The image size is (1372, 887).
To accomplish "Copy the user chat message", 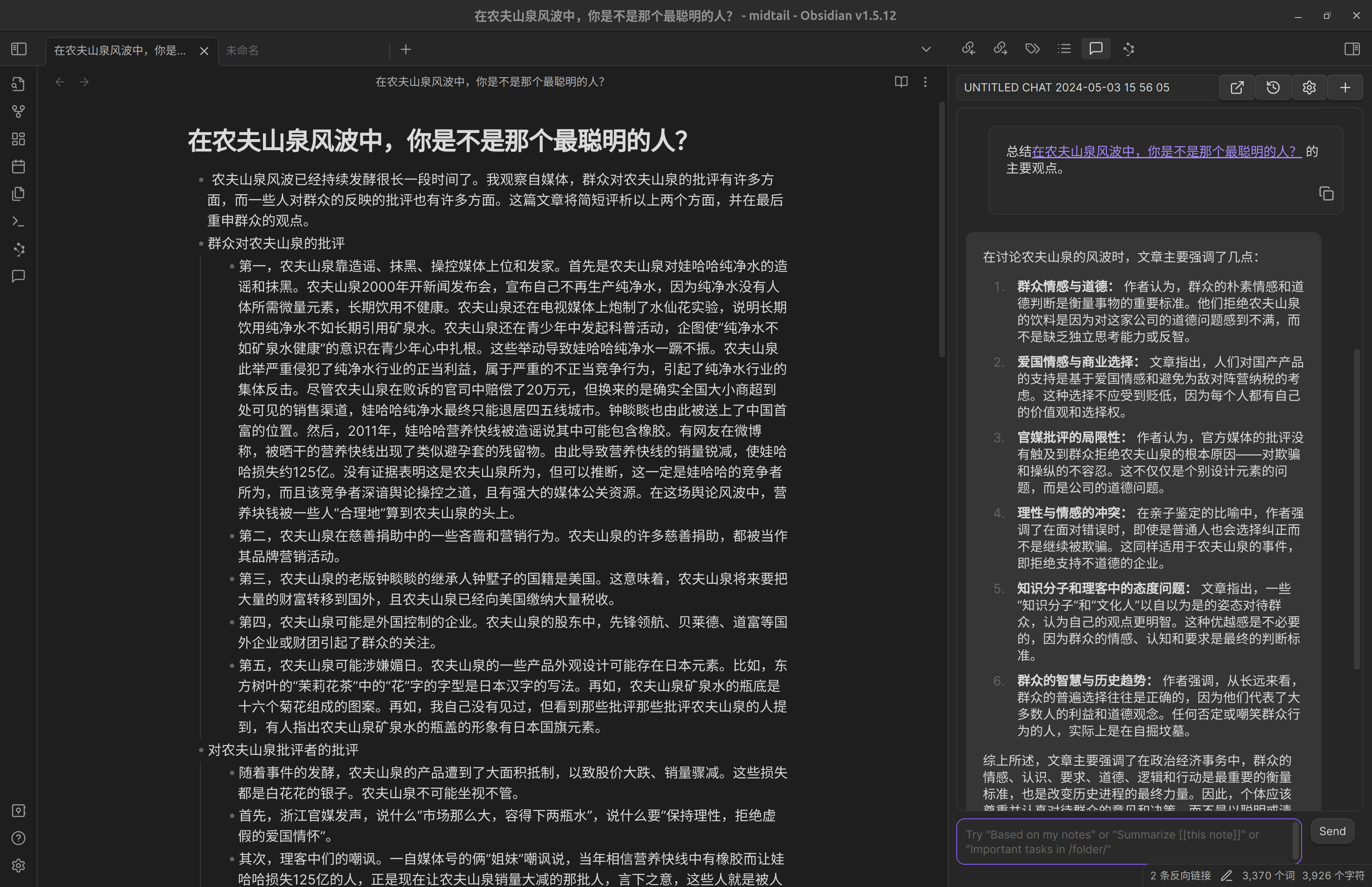I will [1327, 194].
